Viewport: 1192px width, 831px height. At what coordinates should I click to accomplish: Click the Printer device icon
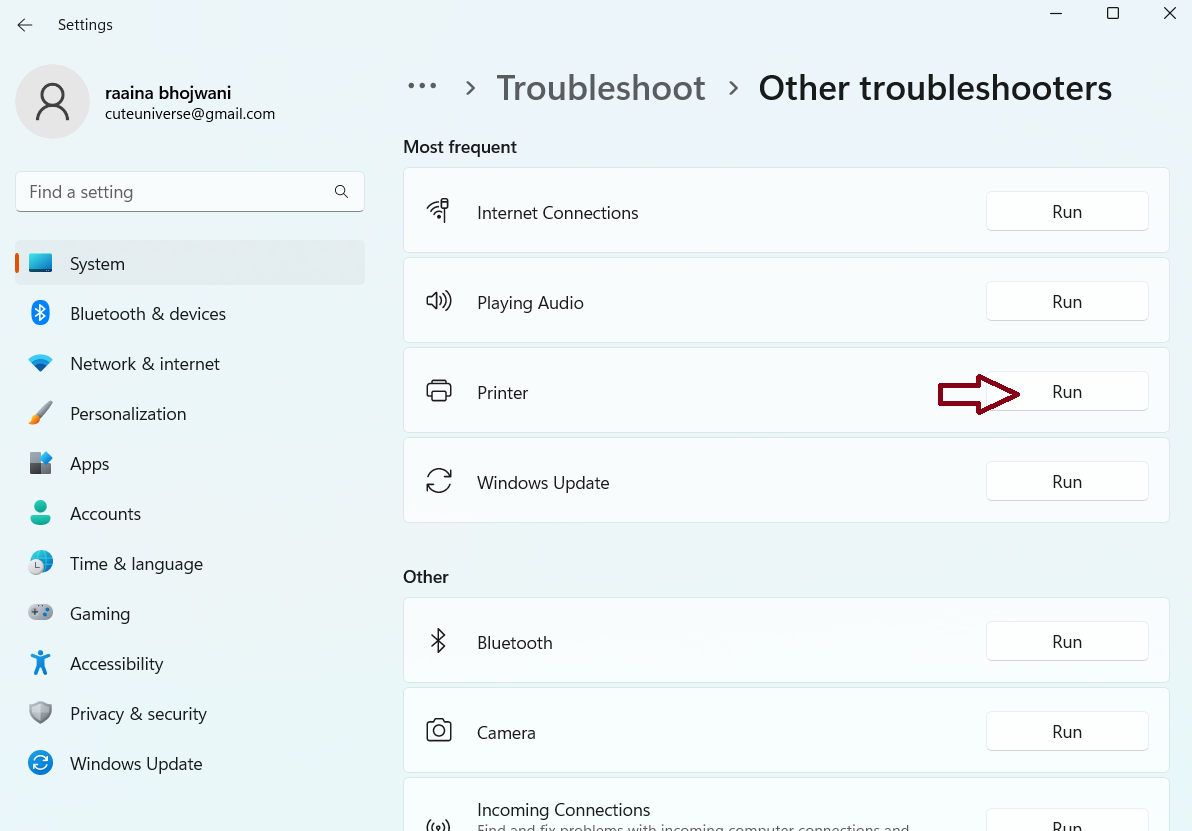pyautogui.click(x=439, y=391)
